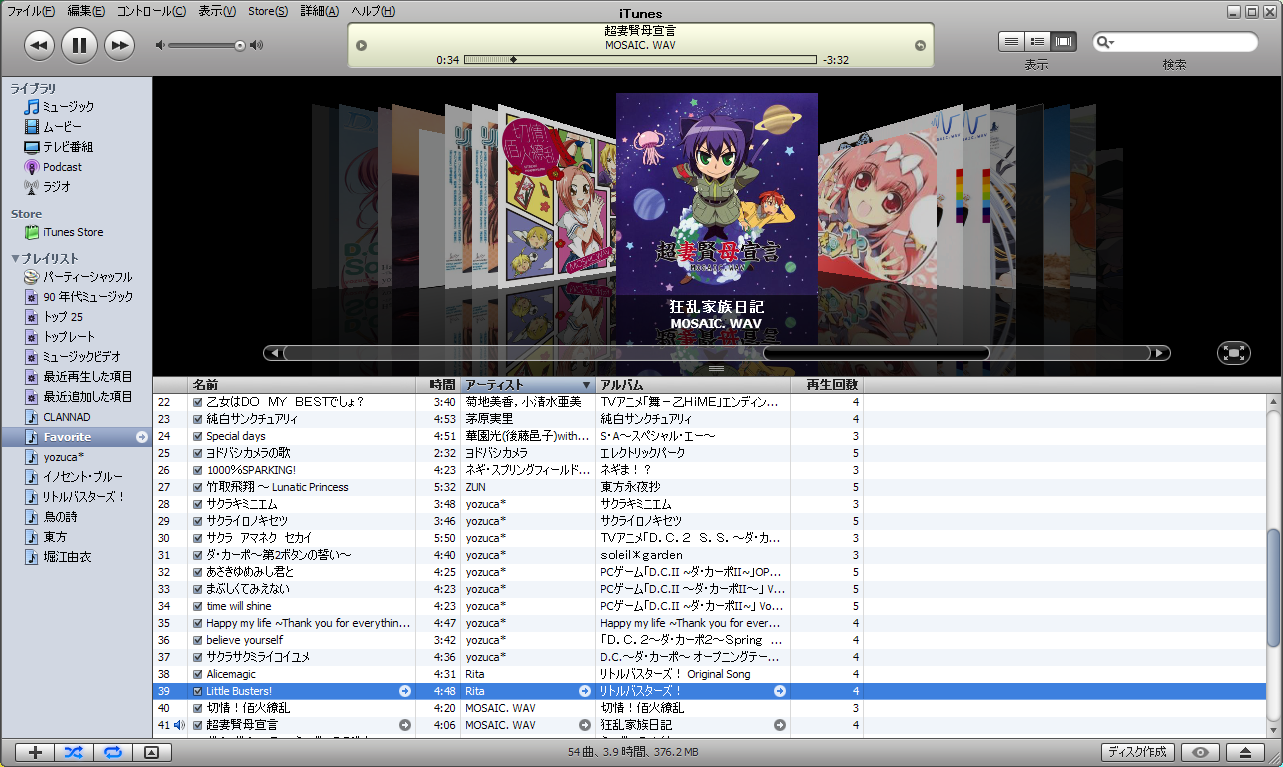
Task: Toggle shuffle playback
Action: pos(74,752)
